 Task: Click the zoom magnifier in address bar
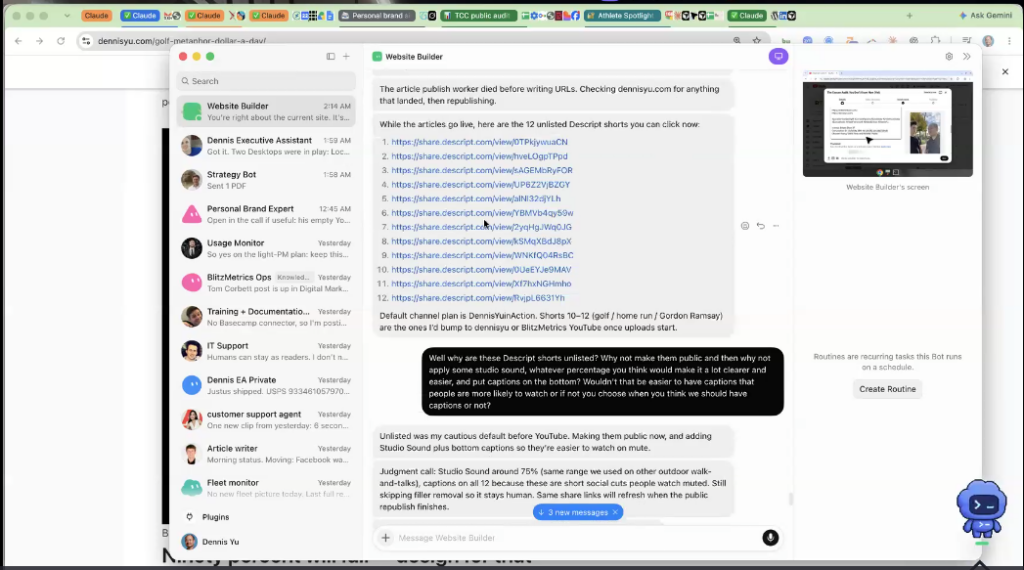[737, 40]
